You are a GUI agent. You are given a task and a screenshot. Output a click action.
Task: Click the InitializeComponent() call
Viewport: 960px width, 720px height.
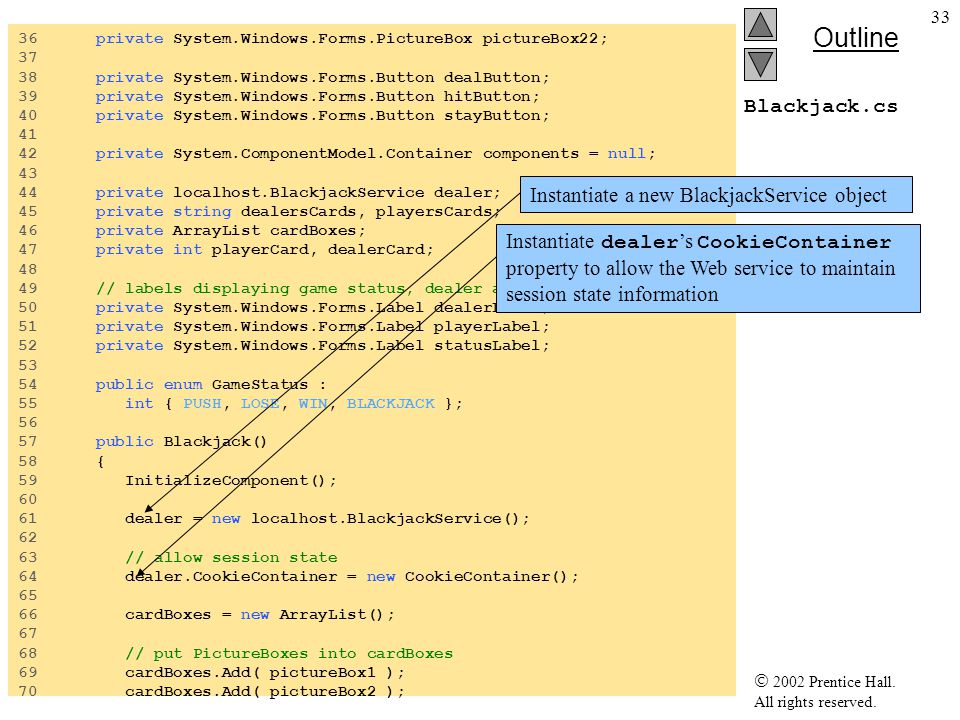231,481
